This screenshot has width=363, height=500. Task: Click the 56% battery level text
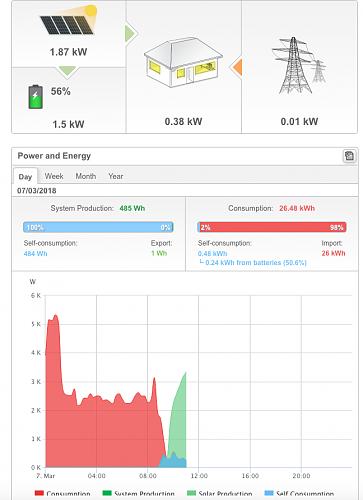pyautogui.click(x=61, y=91)
